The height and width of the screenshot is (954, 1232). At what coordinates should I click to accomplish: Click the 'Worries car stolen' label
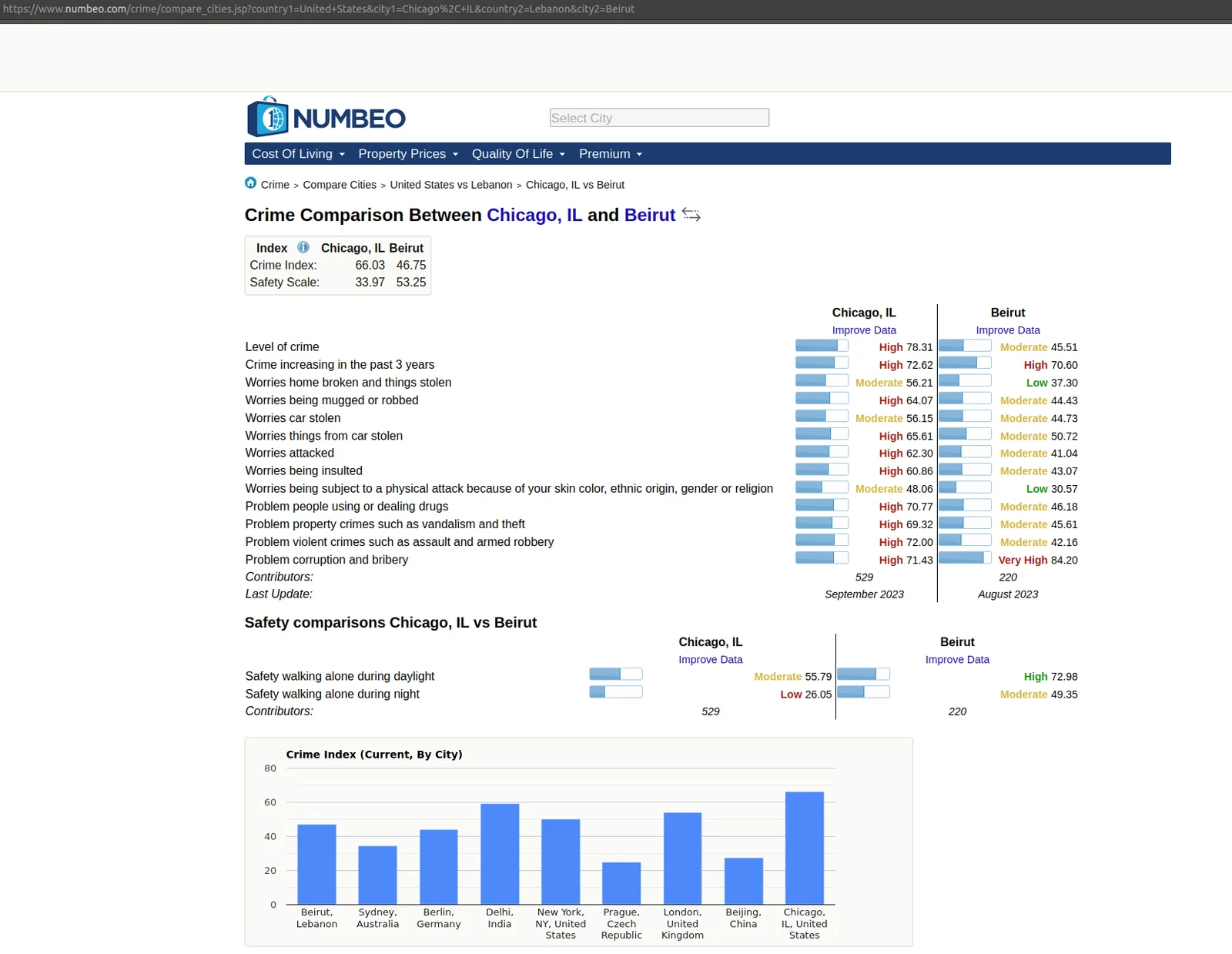293,418
